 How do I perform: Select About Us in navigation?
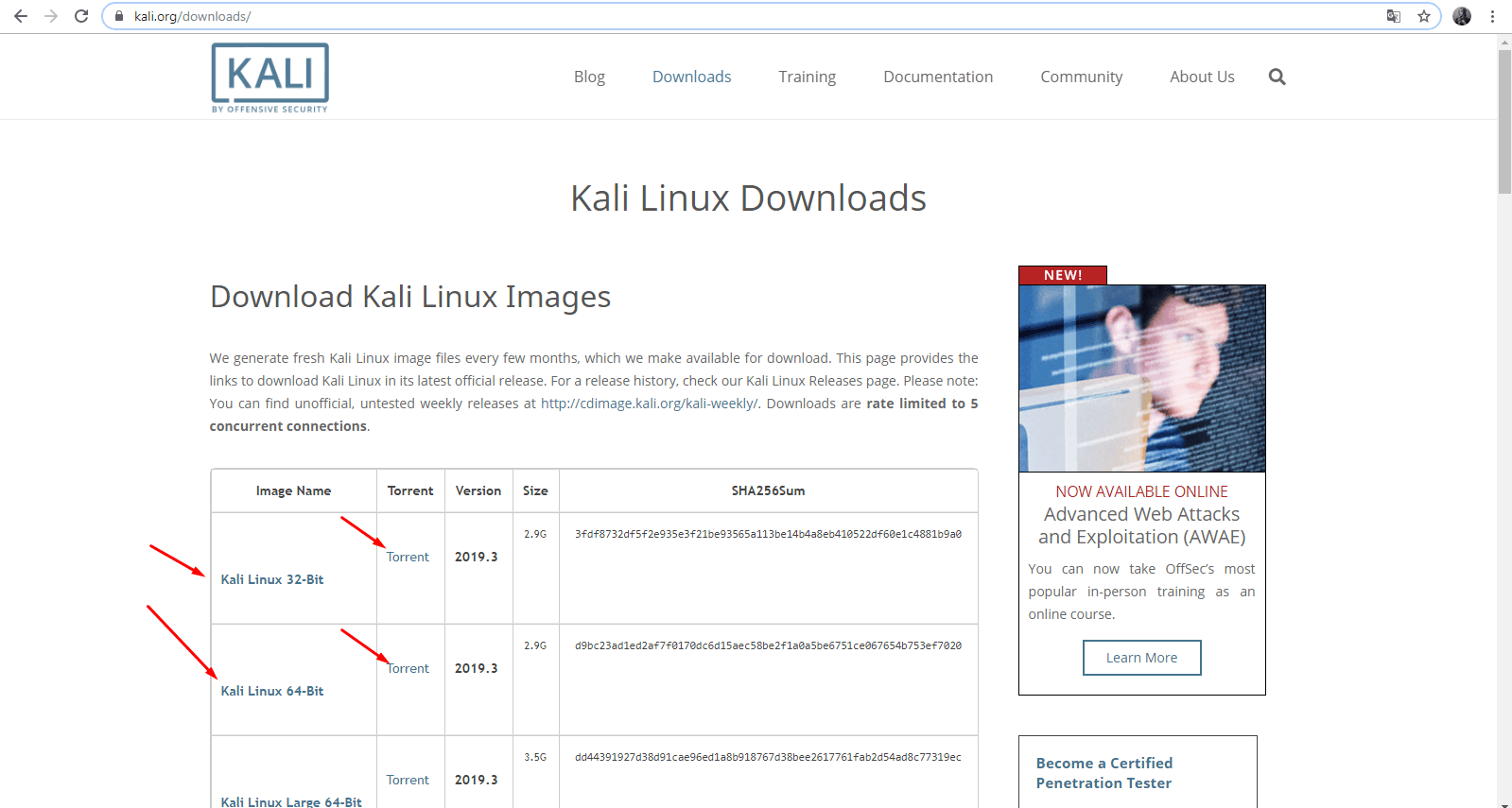[1201, 77]
